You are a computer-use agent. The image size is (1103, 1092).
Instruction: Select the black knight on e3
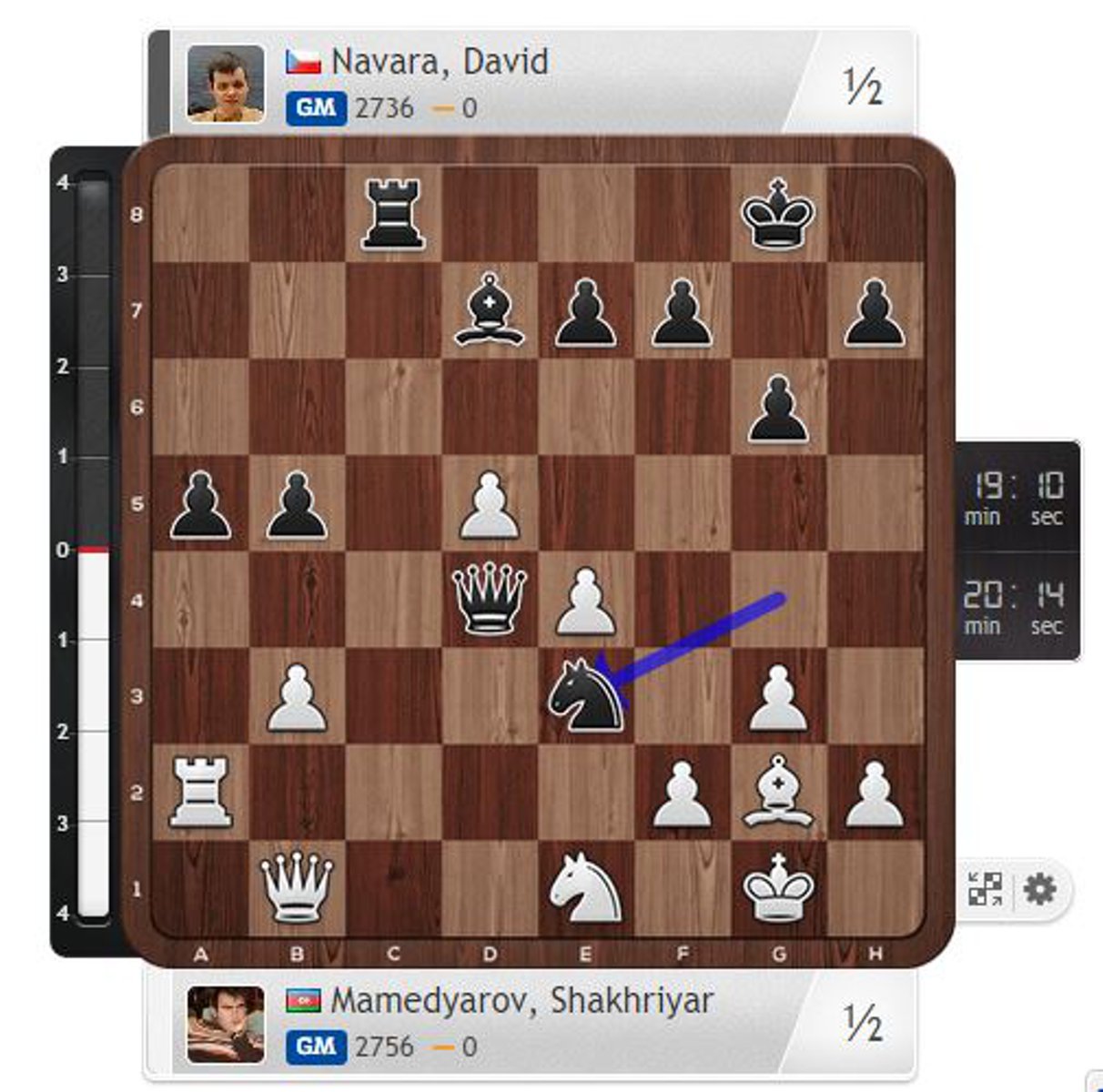coord(586,696)
